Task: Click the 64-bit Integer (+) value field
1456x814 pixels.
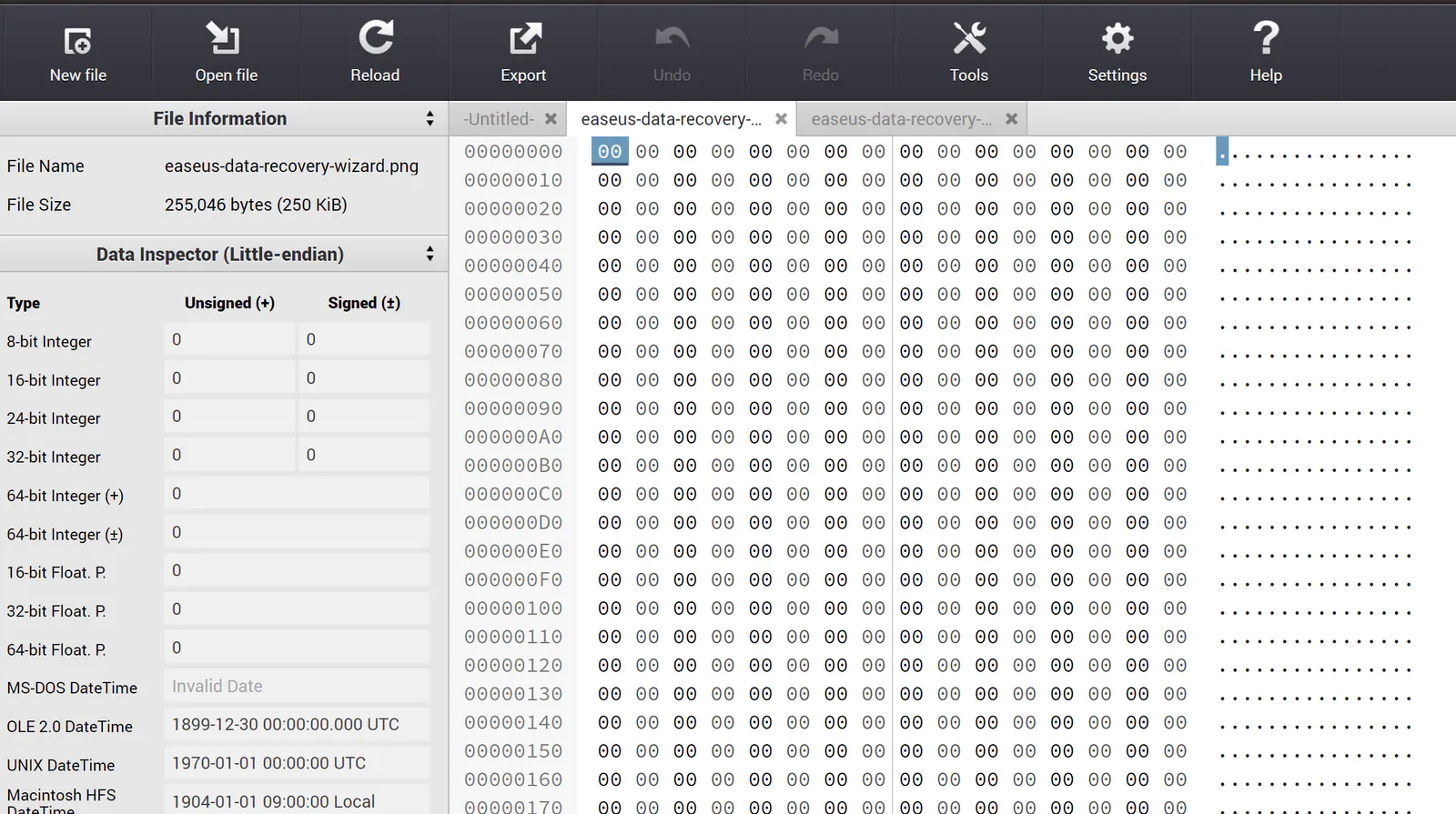Action: click(x=297, y=494)
